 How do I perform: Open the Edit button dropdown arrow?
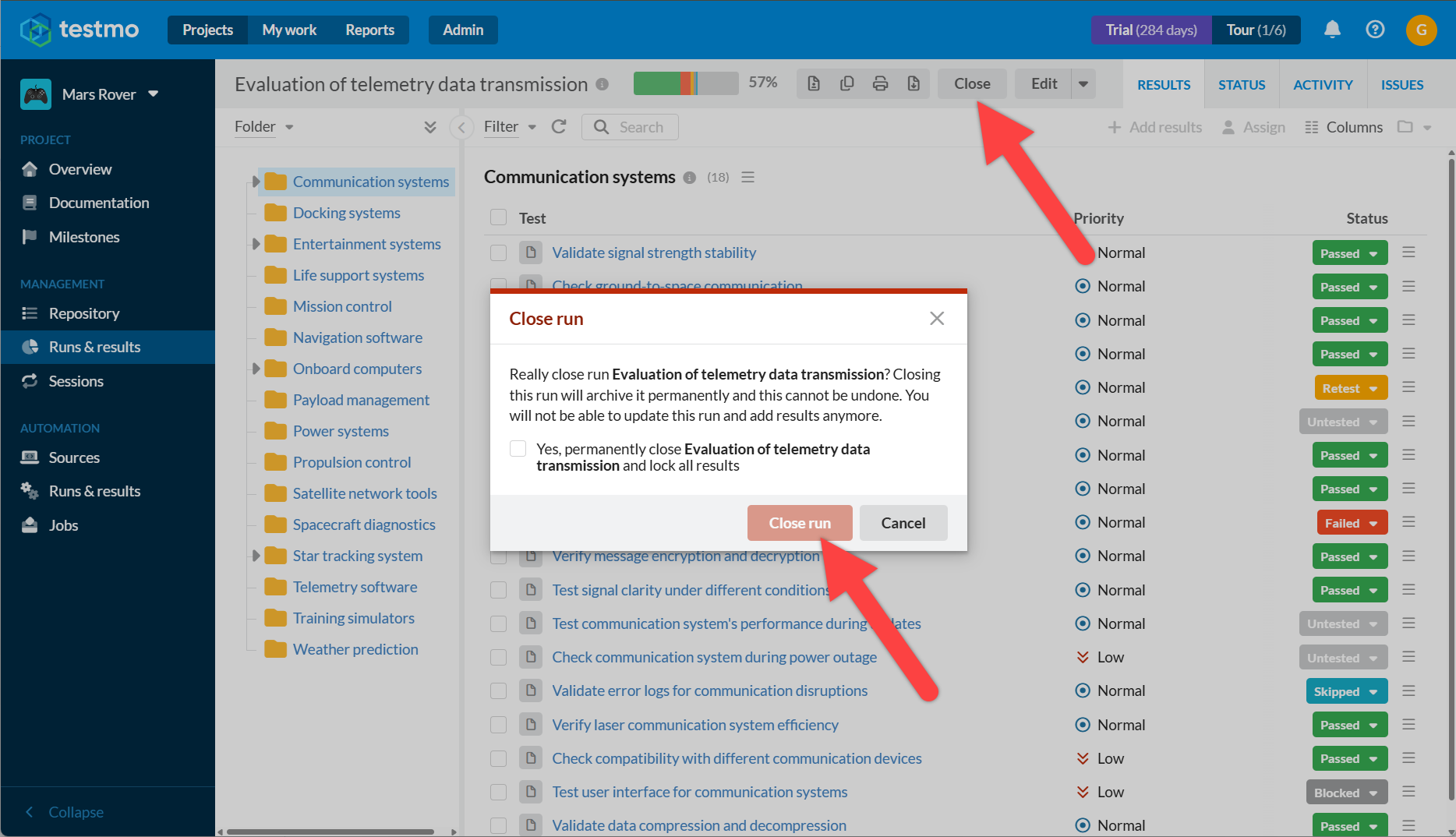pos(1083,83)
